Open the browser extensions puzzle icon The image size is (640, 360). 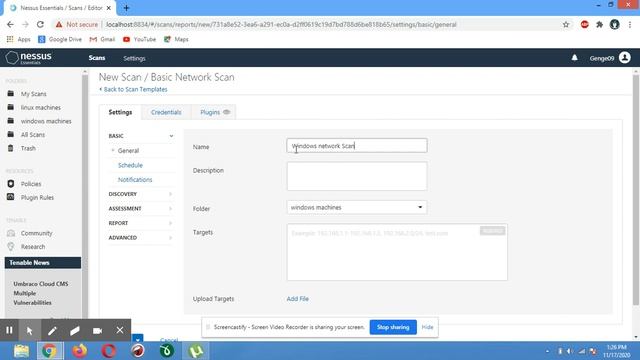(x=599, y=24)
